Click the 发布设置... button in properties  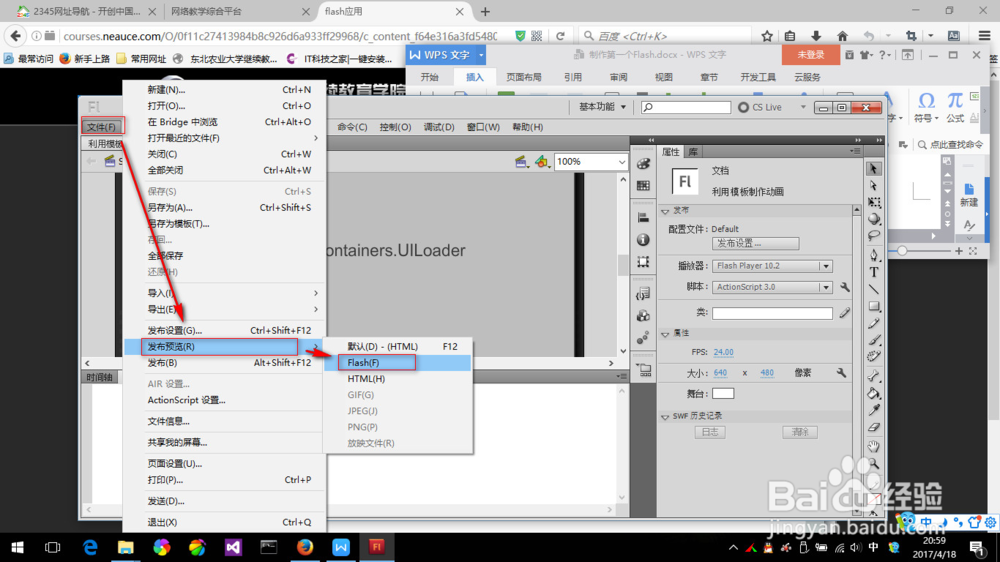click(x=756, y=244)
